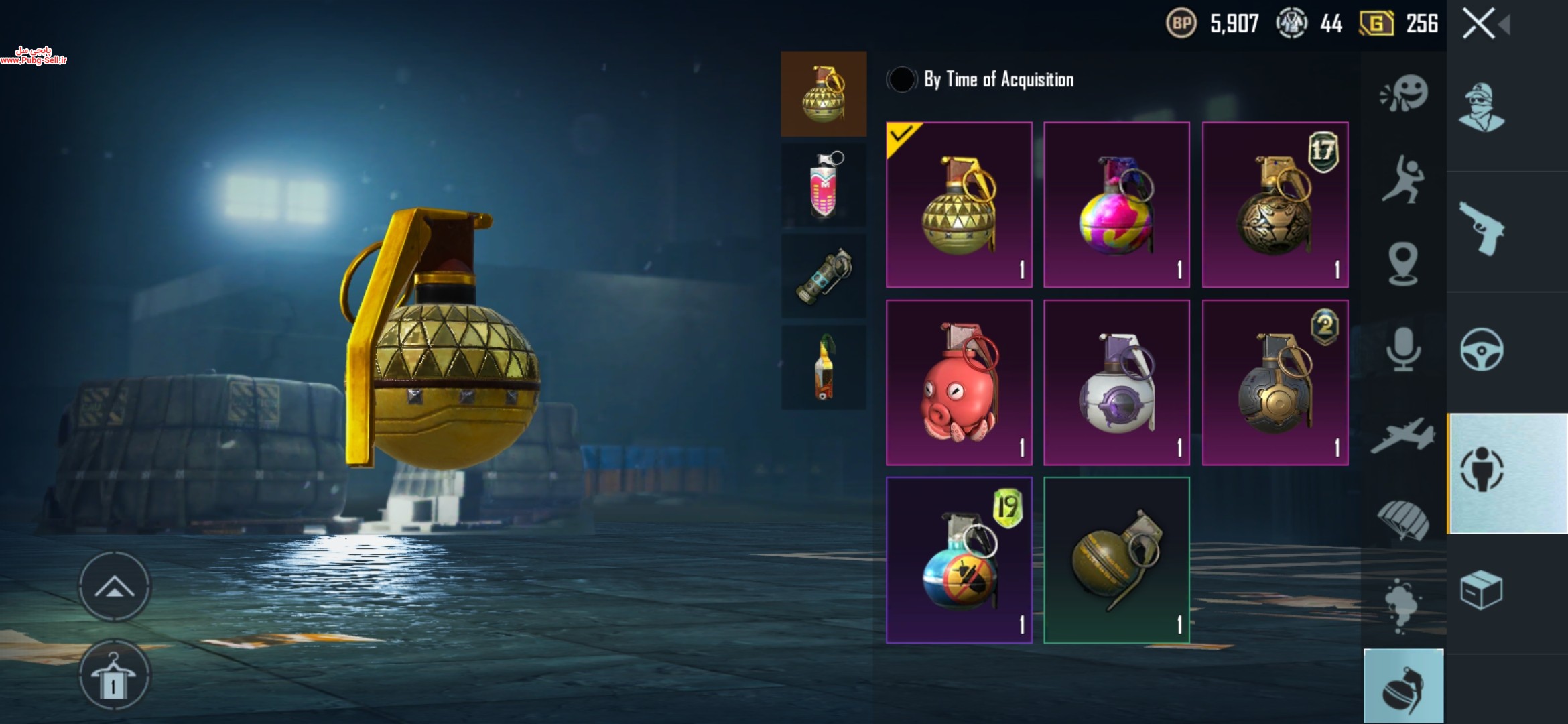Open the vehicle steering wheel category
This screenshot has height=724, width=1568.
(x=1482, y=349)
